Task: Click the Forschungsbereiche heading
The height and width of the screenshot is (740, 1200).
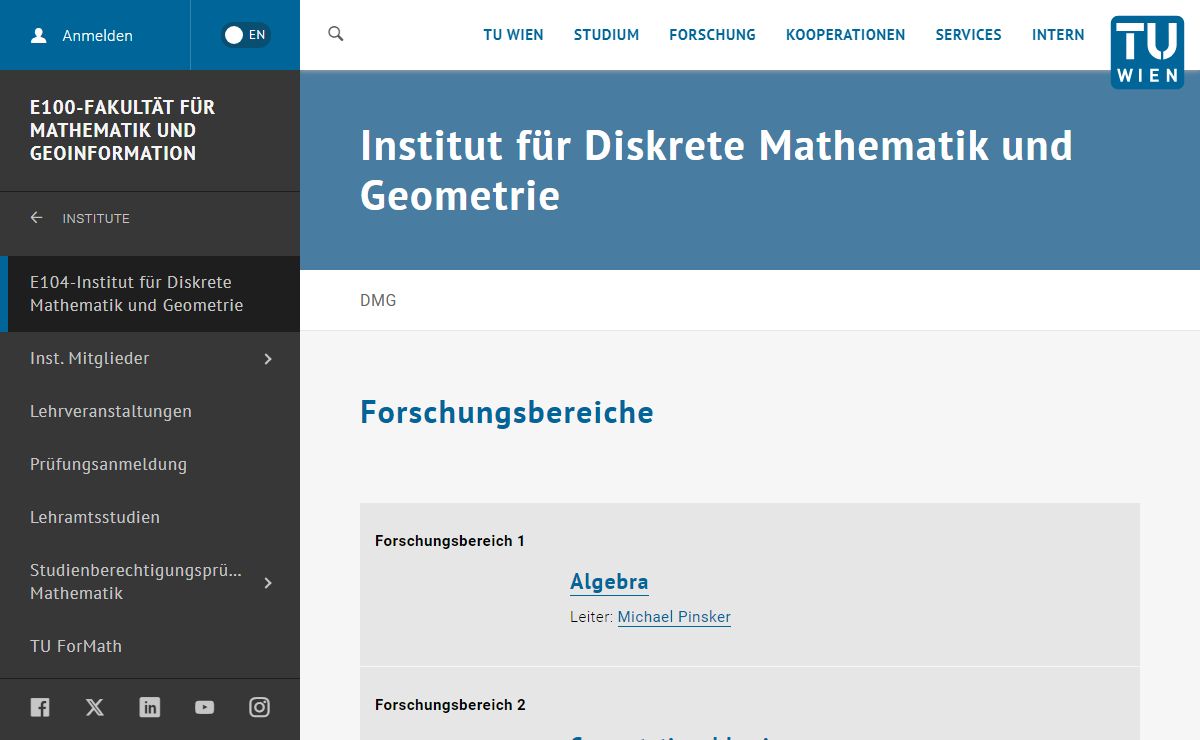Action: pos(507,412)
